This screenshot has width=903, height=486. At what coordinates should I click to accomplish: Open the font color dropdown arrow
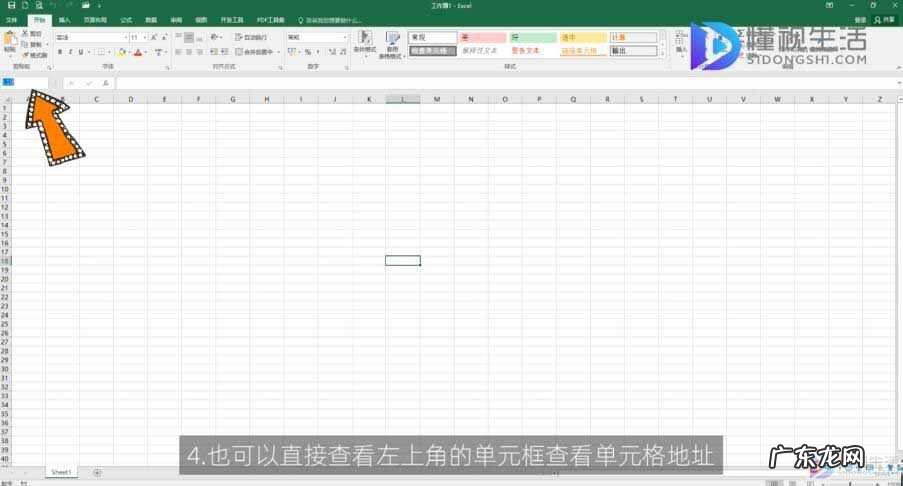(x=145, y=52)
